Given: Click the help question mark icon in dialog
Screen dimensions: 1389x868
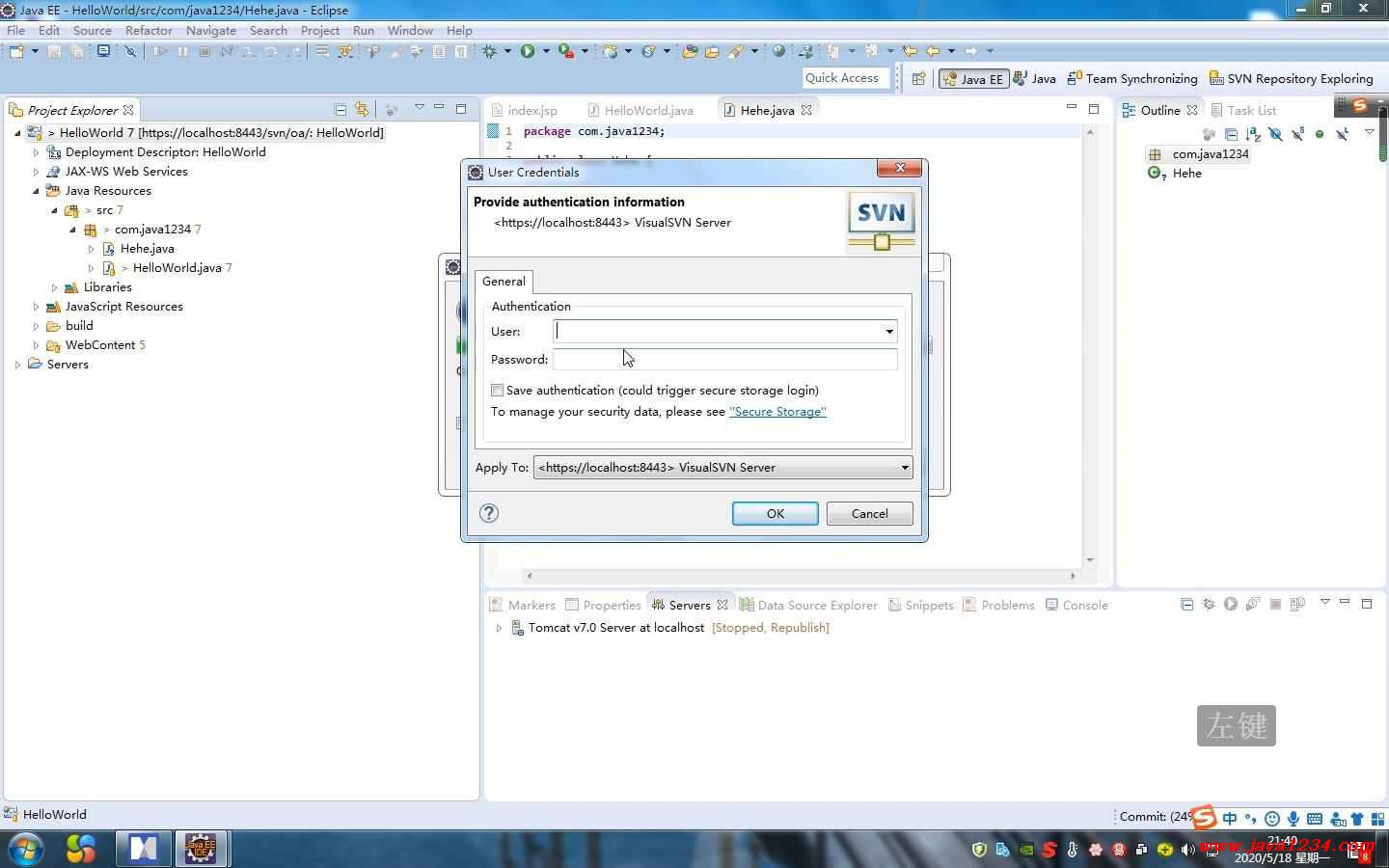Looking at the screenshot, I should pos(489,513).
